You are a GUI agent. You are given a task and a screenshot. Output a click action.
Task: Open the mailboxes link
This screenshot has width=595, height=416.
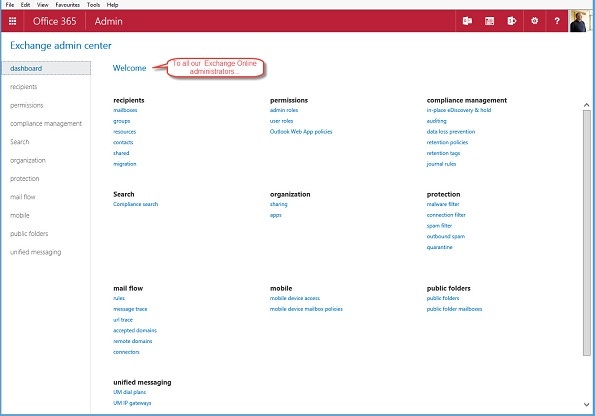click(x=125, y=110)
